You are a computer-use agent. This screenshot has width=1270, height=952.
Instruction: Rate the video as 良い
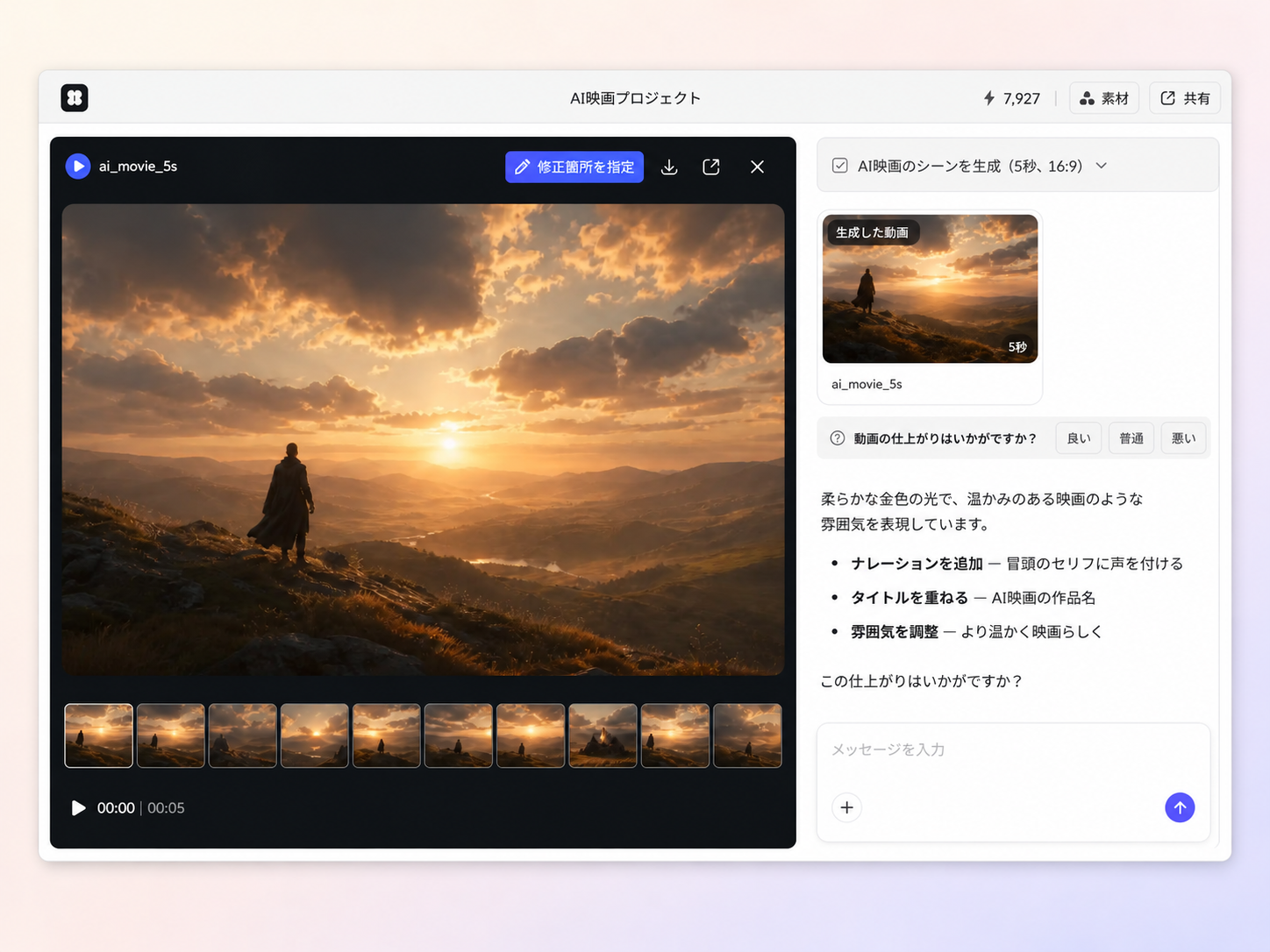[1079, 438]
